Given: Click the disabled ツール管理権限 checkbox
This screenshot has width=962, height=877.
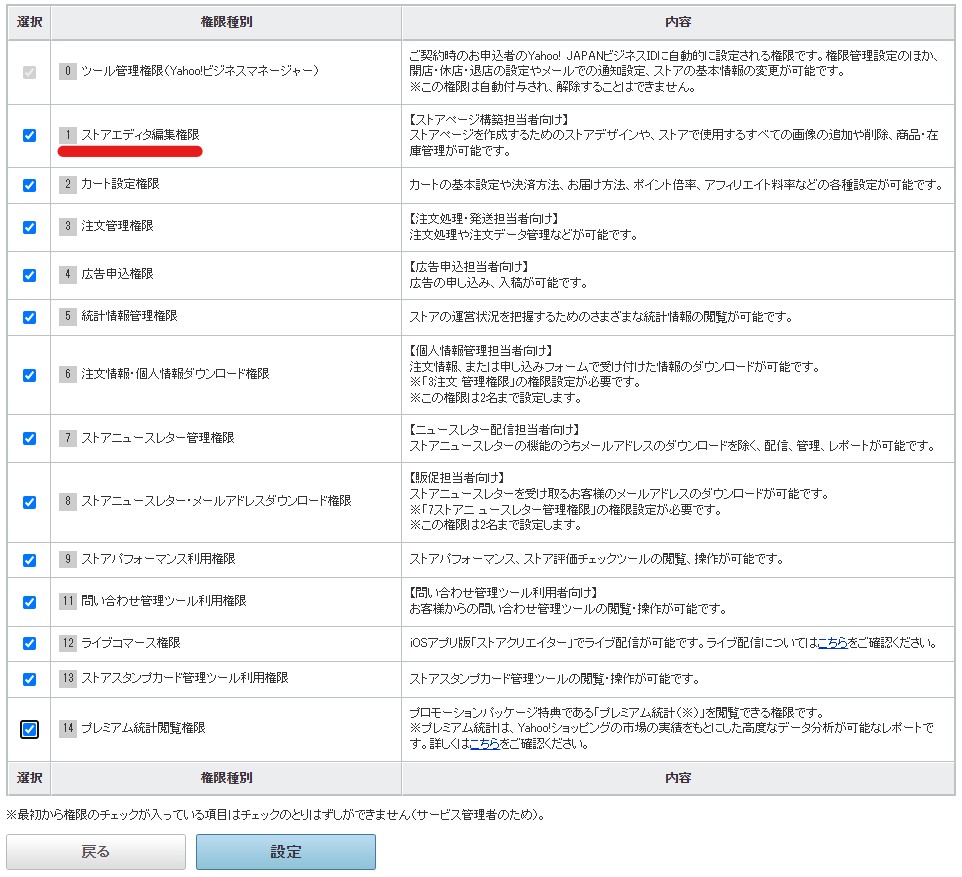Looking at the screenshot, I should pos(29,72).
